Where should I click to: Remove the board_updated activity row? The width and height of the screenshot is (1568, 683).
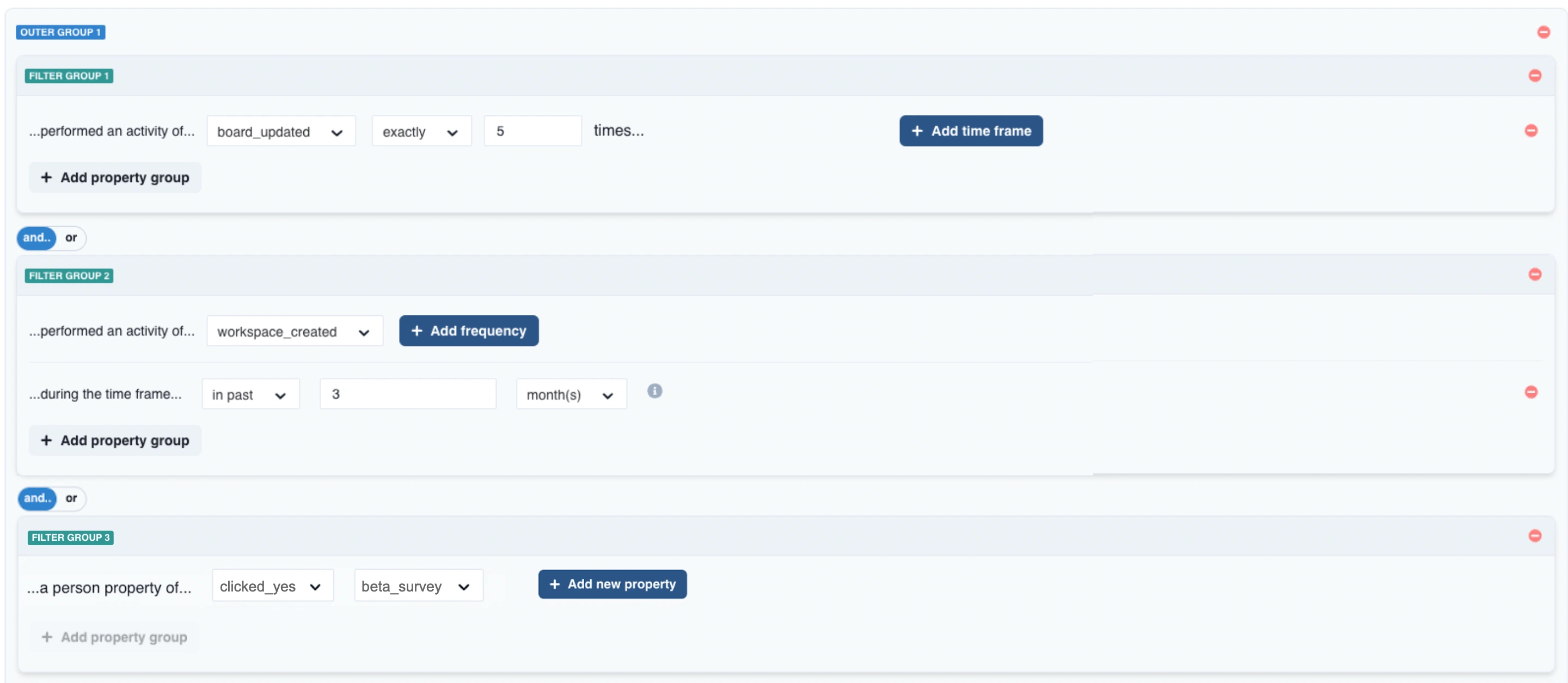(x=1531, y=131)
